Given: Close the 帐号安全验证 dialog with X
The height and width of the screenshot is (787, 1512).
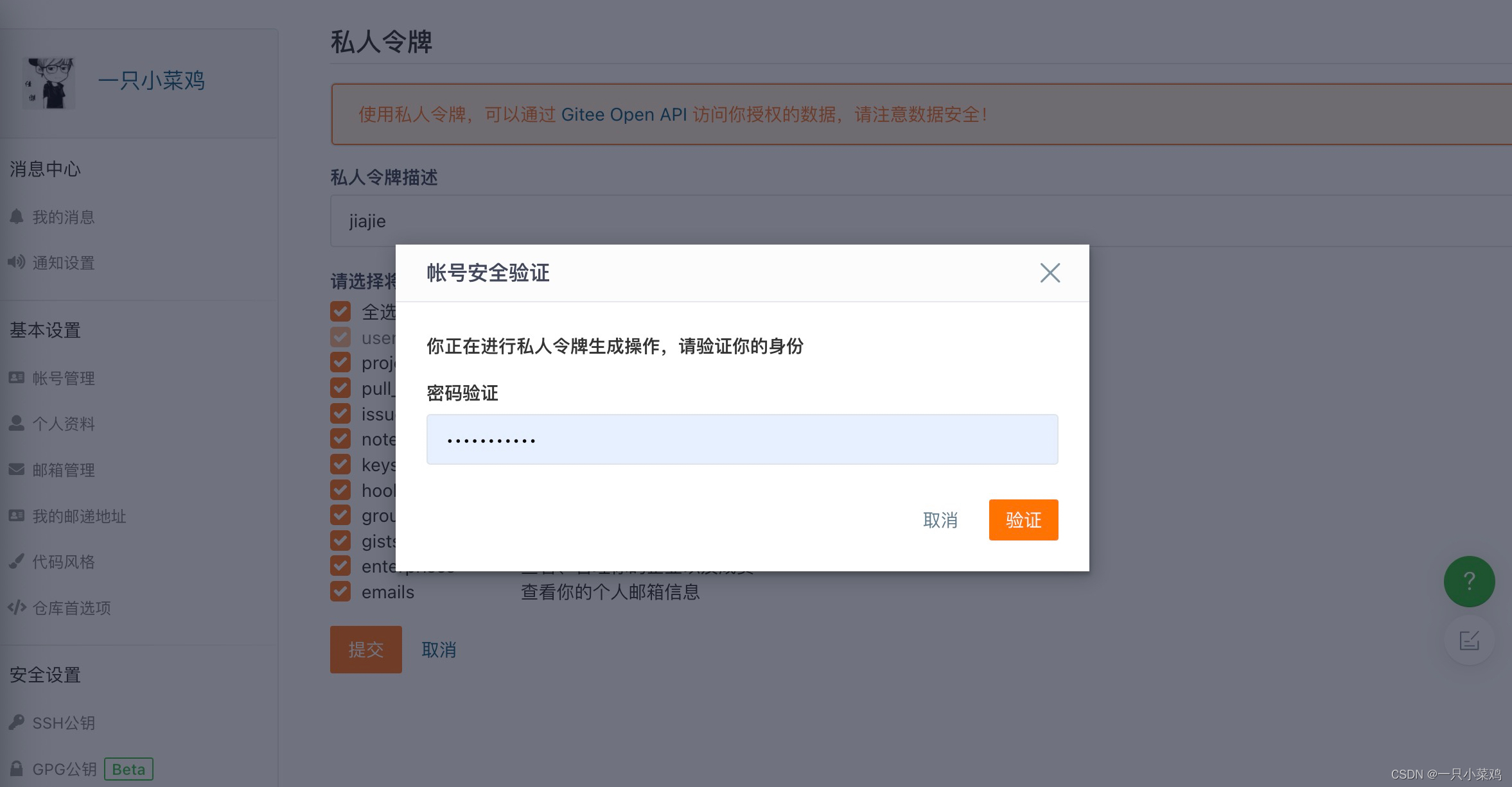Looking at the screenshot, I should tap(1050, 273).
